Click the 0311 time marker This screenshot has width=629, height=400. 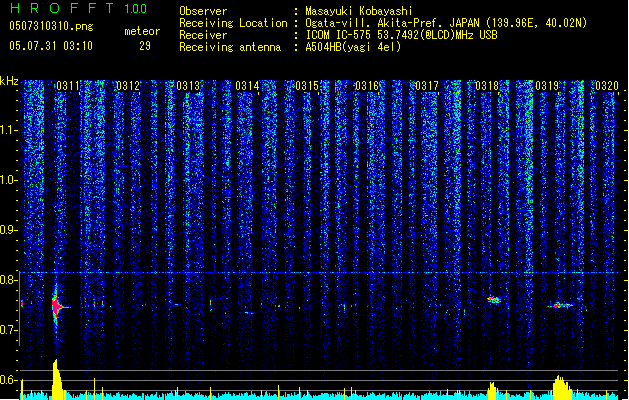68,85
